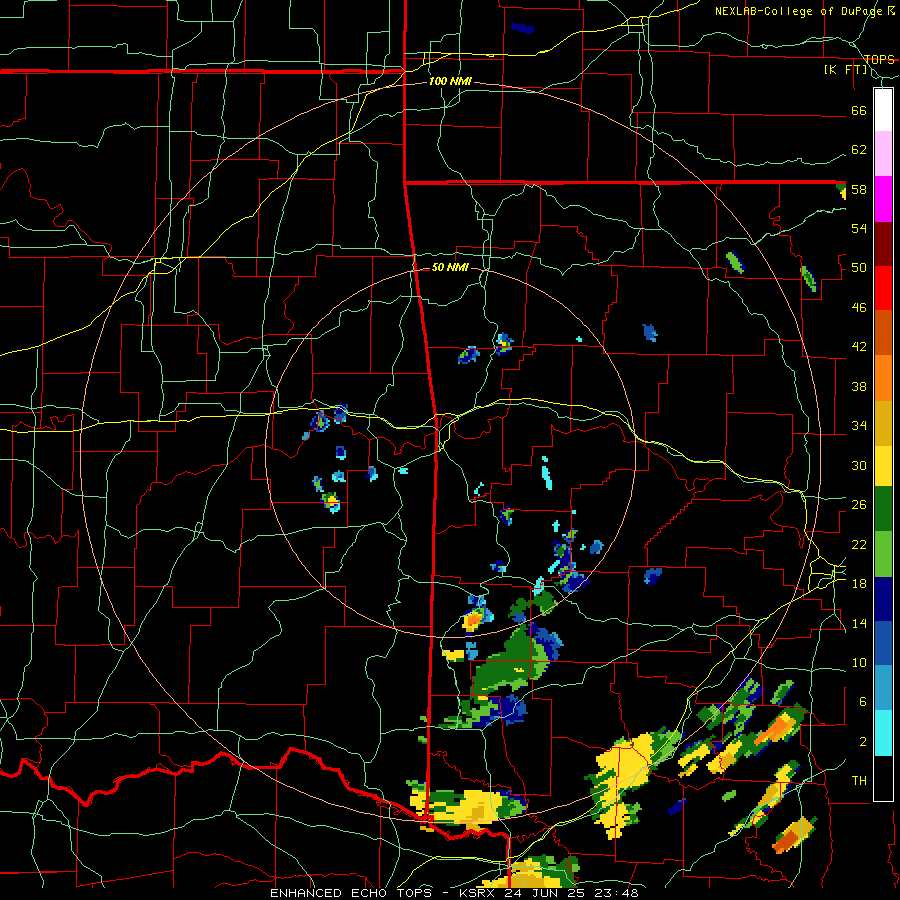Click the 58 value on the legend
This screenshot has height=900, width=900.
(x=859, y=189)
